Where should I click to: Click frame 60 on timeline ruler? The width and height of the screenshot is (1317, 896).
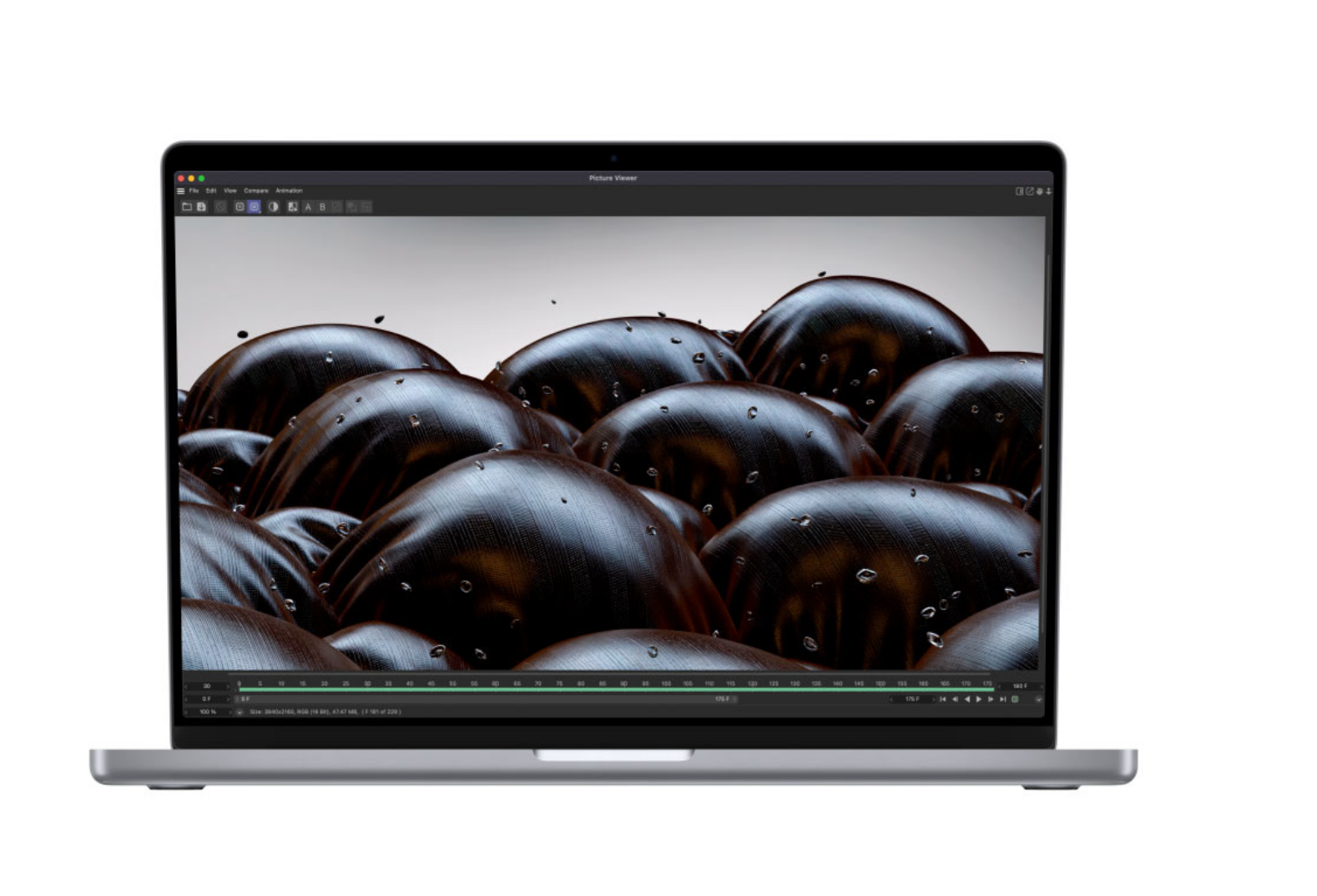[496, 684]
